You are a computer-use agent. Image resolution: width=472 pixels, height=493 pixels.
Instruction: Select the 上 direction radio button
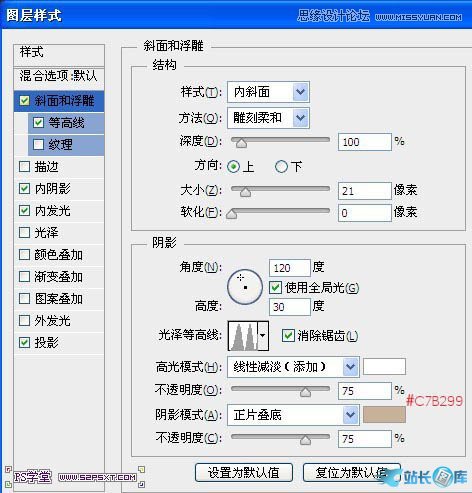233,166
